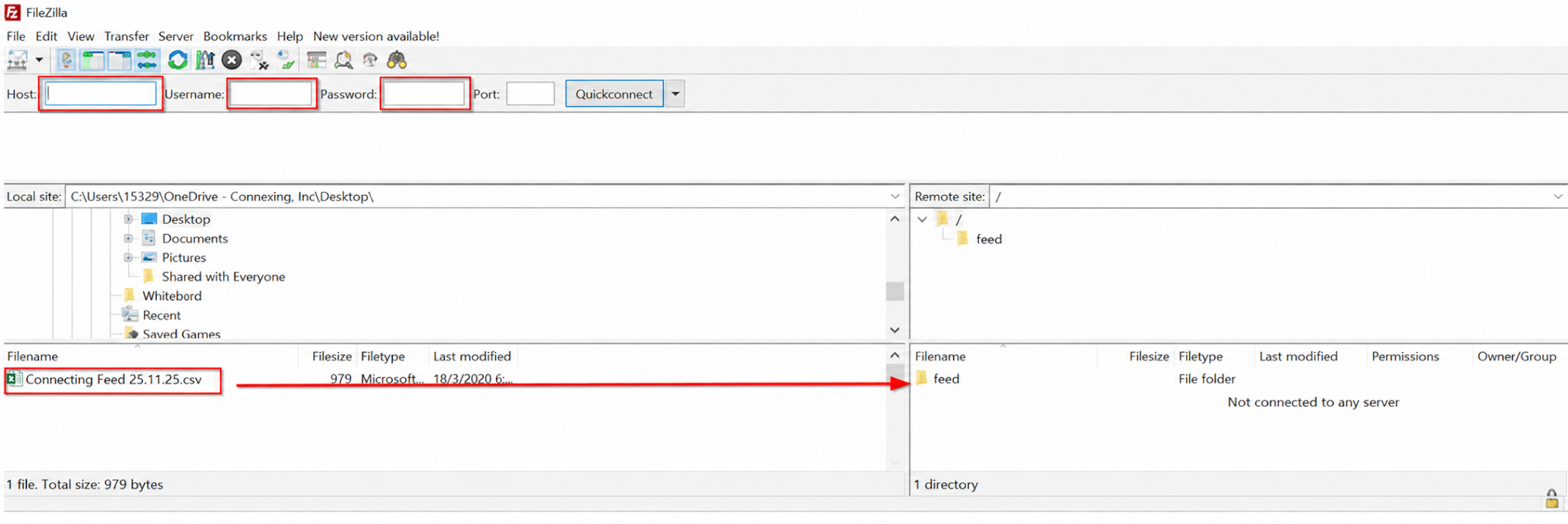The width and height of the screenshot is (1568, 524).
Task: Click local tree scrollbar thumb
Action: tap(894, 291)
